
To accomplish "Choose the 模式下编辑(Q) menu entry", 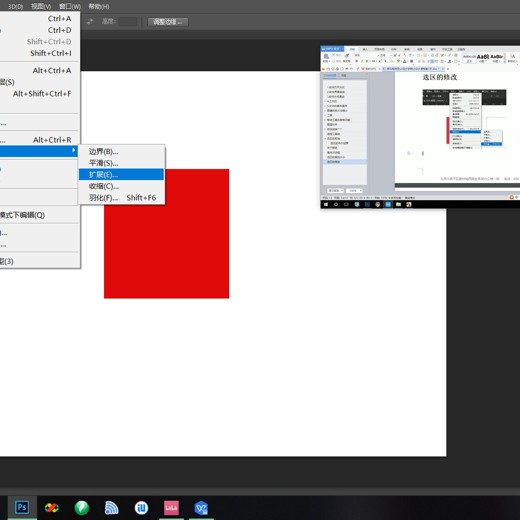I will 39,215.
